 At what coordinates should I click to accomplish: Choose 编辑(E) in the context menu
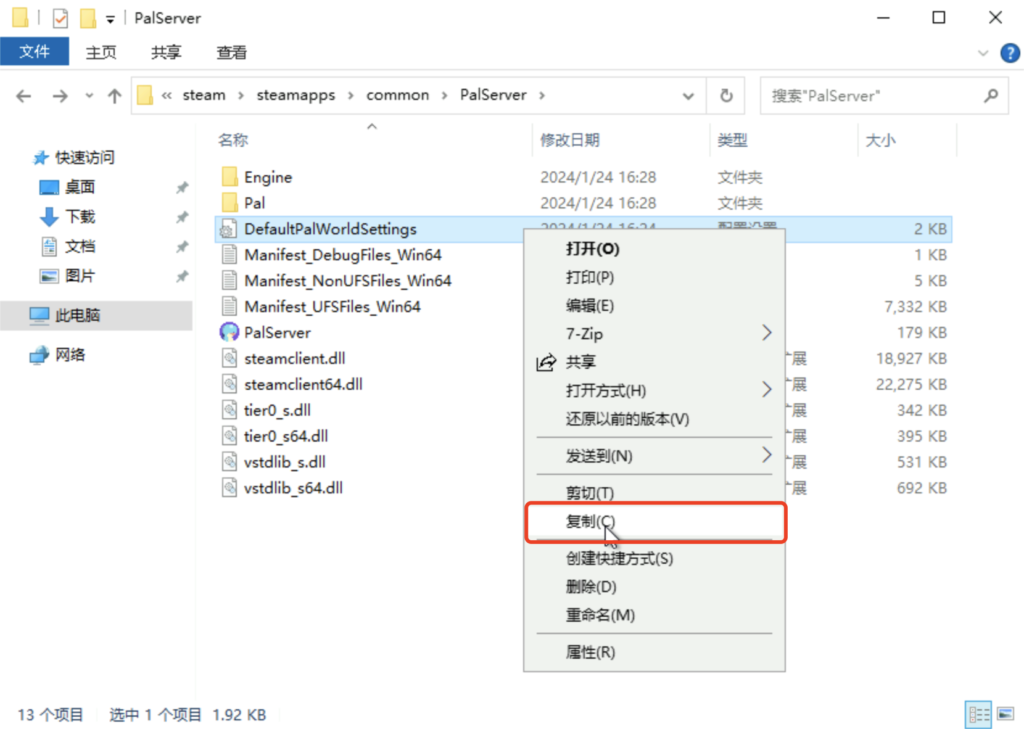click(654, 306)
